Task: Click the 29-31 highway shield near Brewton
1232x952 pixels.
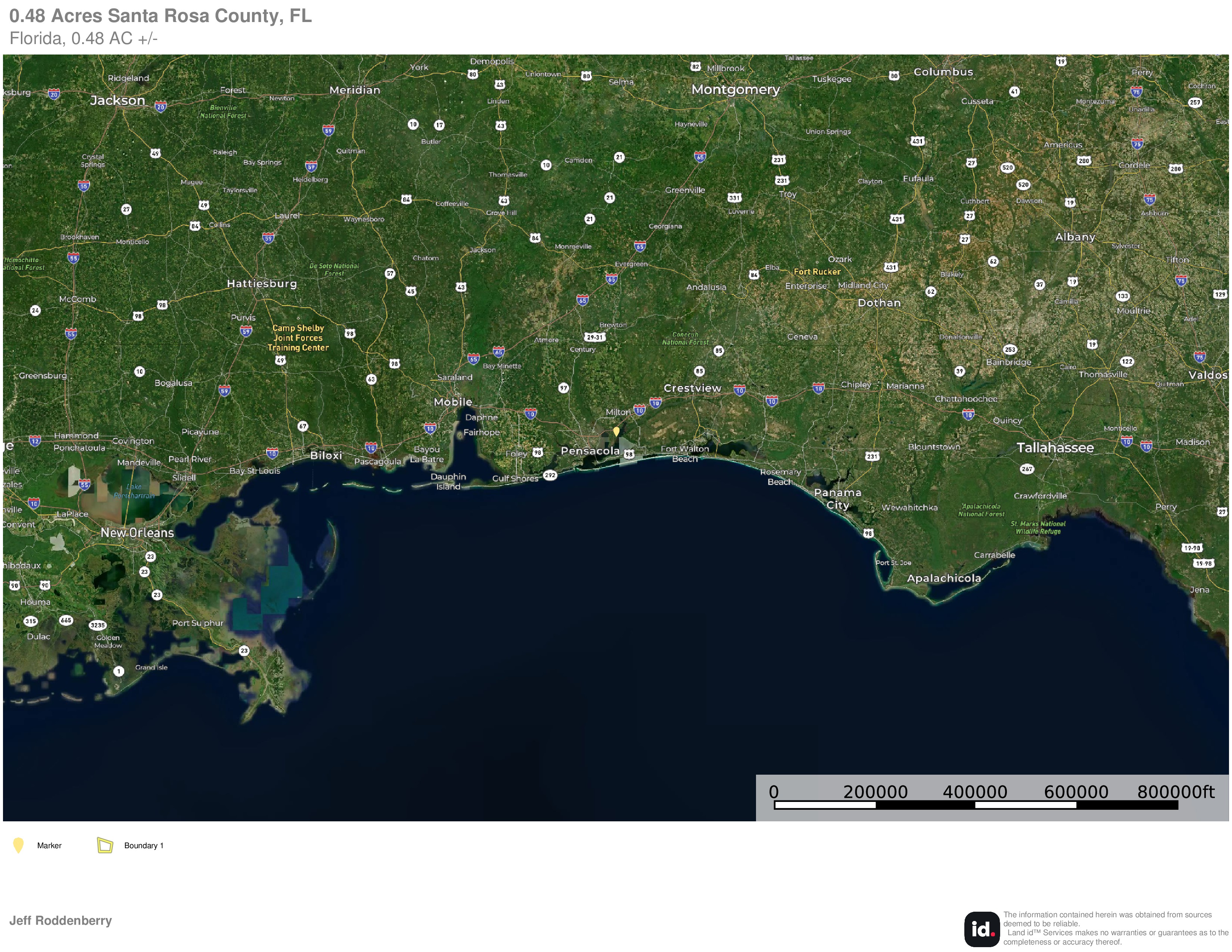Action: (595, 337)
